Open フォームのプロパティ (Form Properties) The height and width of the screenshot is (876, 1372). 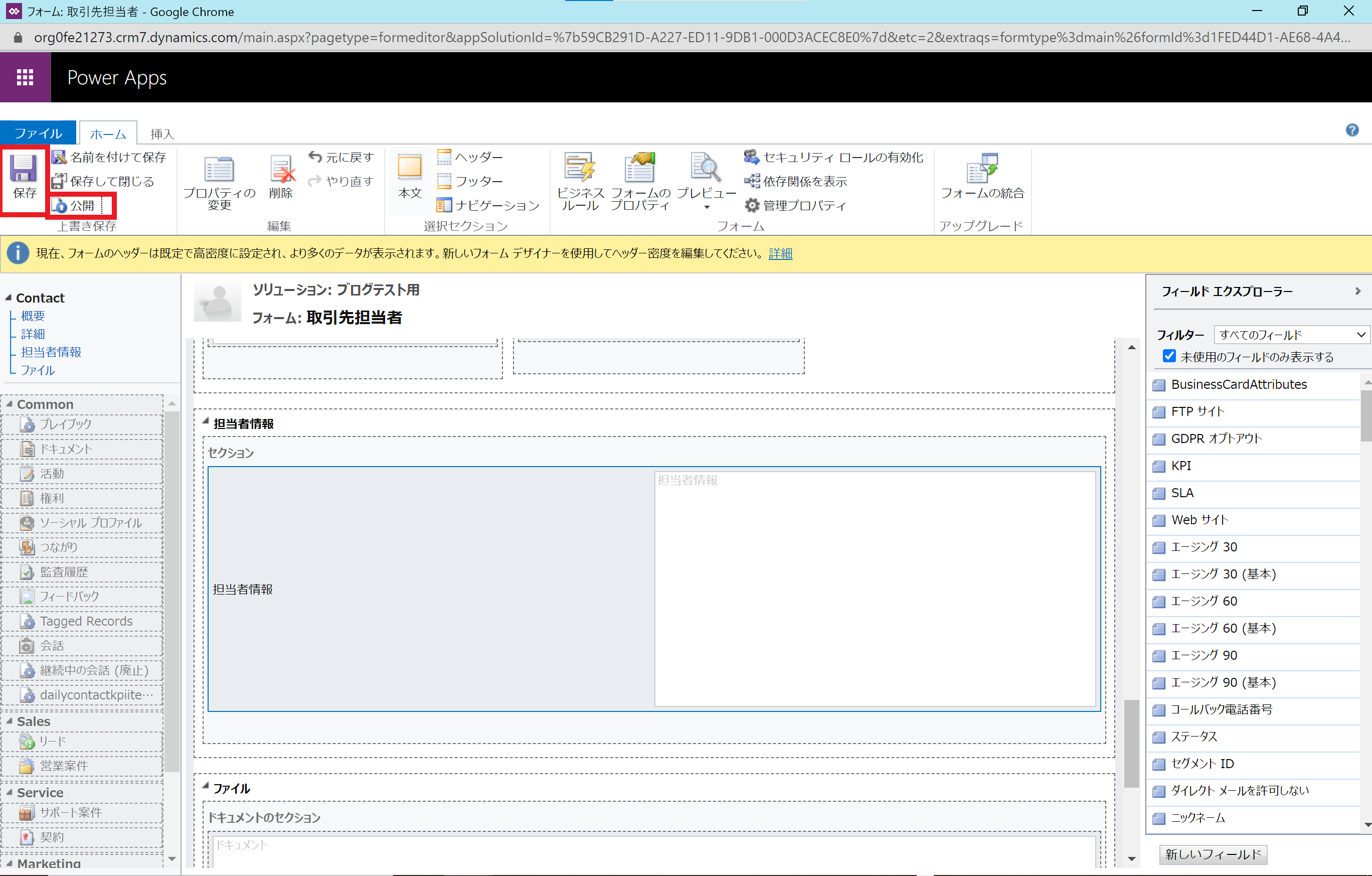[x=640, y=182]
